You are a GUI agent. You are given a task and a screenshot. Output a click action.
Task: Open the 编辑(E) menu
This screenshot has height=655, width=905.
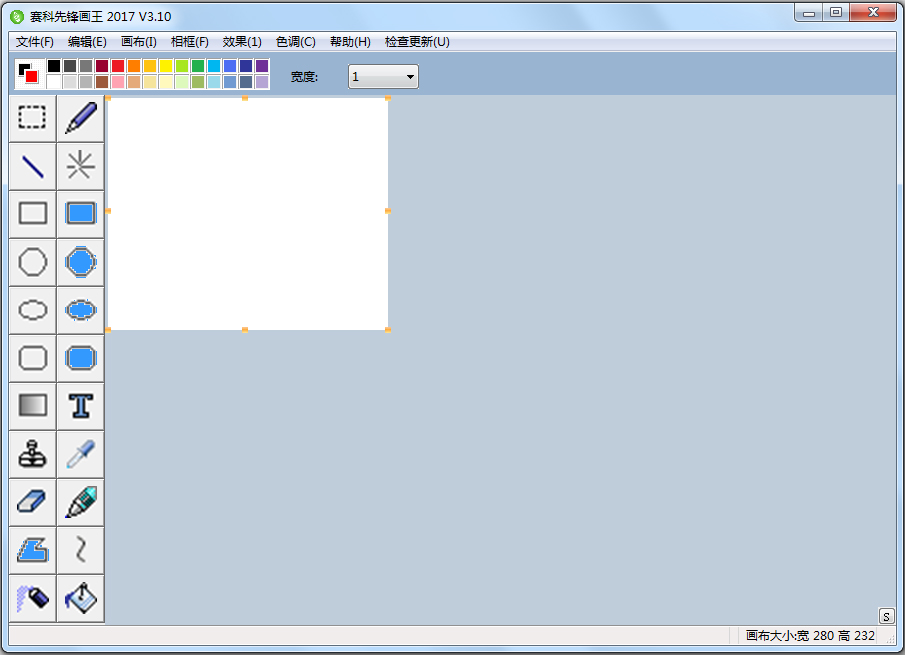click(87, 42)
